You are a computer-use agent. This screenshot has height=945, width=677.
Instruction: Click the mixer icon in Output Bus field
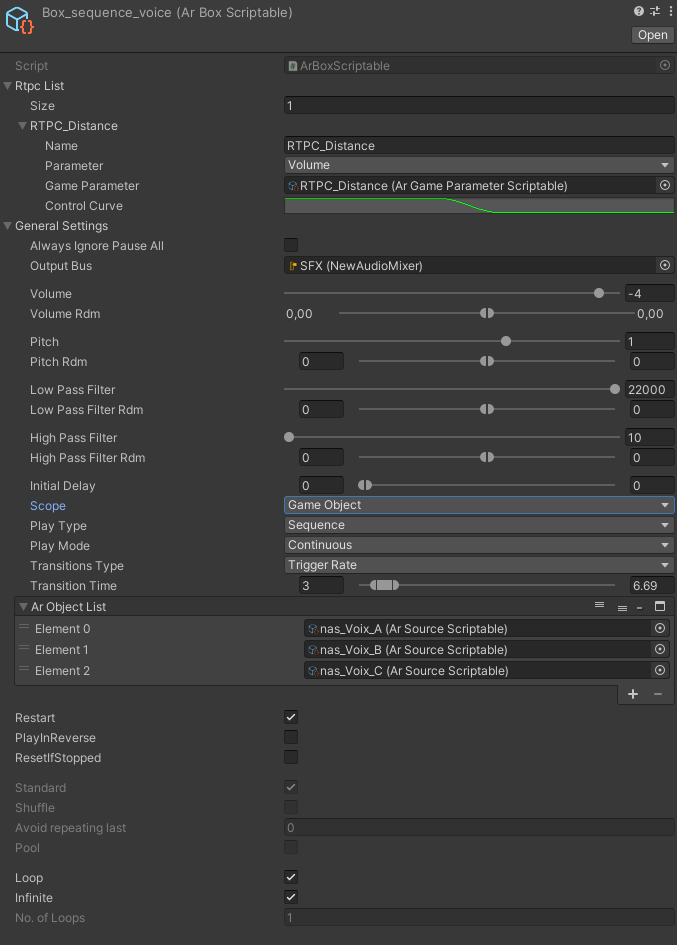293,265
